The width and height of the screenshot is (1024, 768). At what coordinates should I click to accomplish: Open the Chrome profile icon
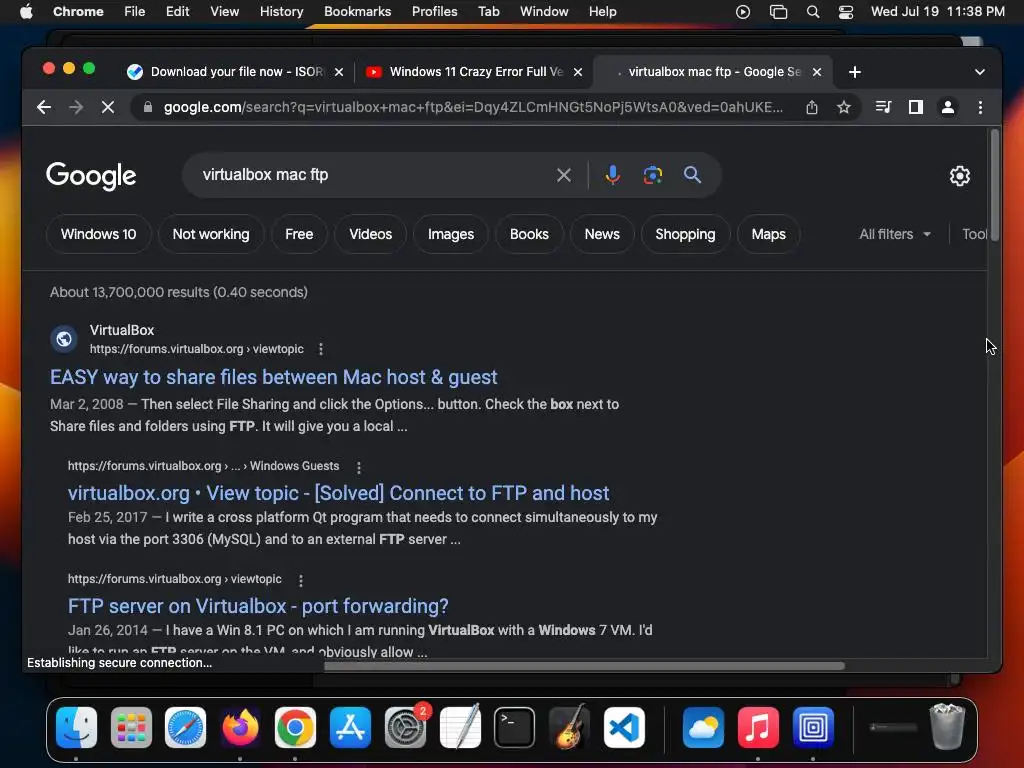click(948, 107)
